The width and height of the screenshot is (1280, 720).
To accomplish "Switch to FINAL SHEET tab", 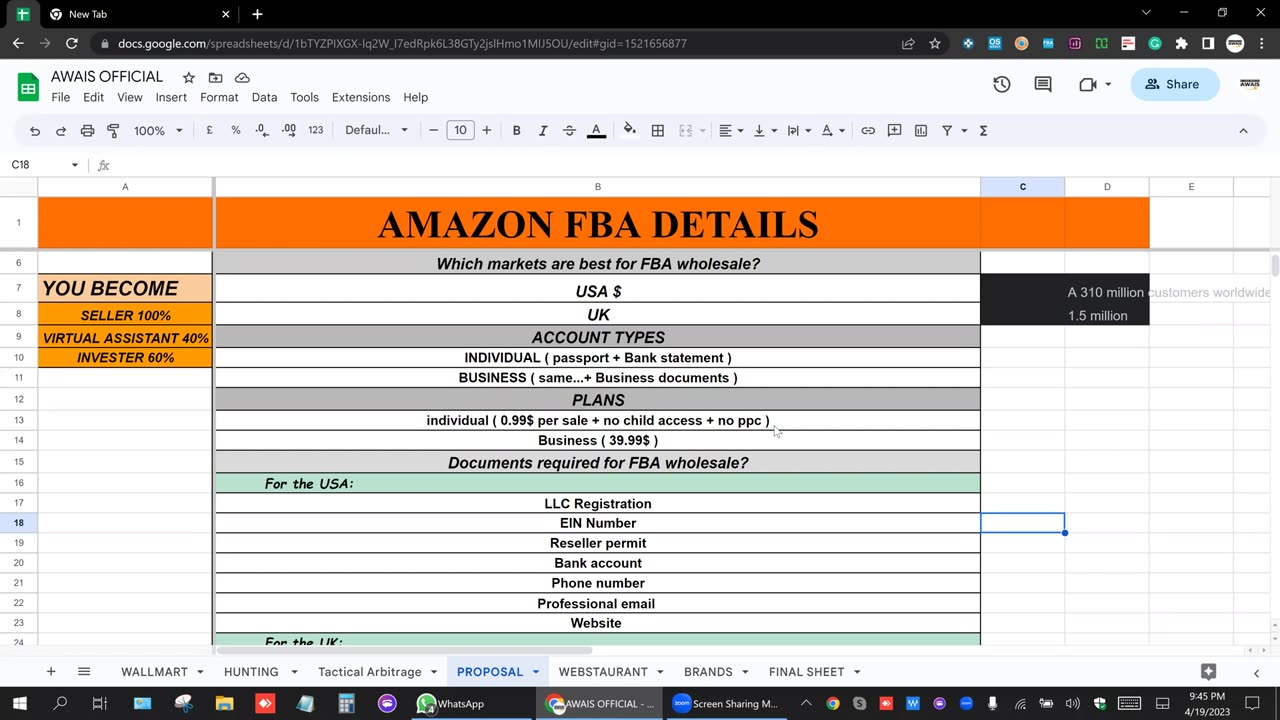I will tap(806, 672).
